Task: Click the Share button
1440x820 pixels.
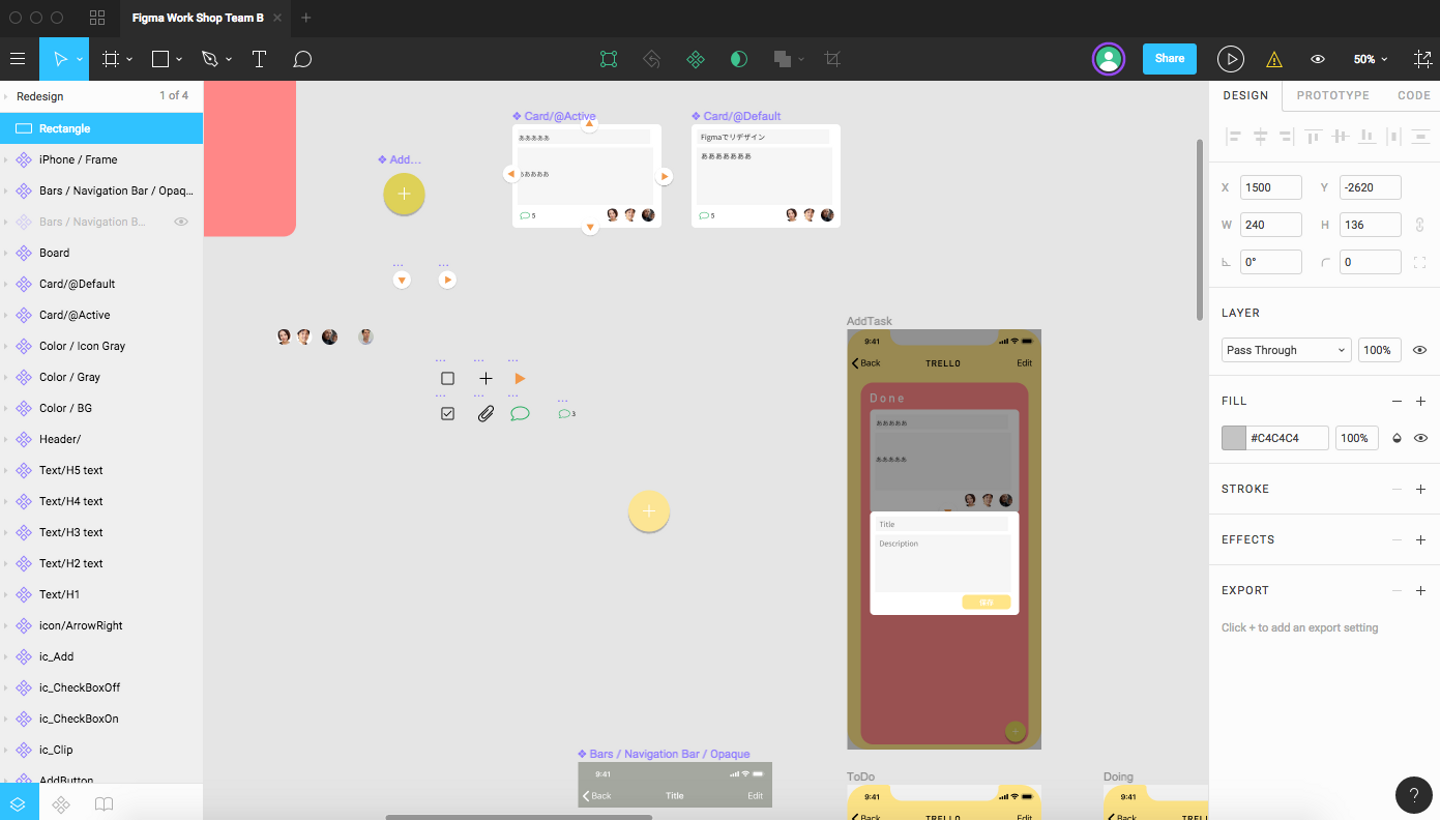Action: pos(1169,59)
